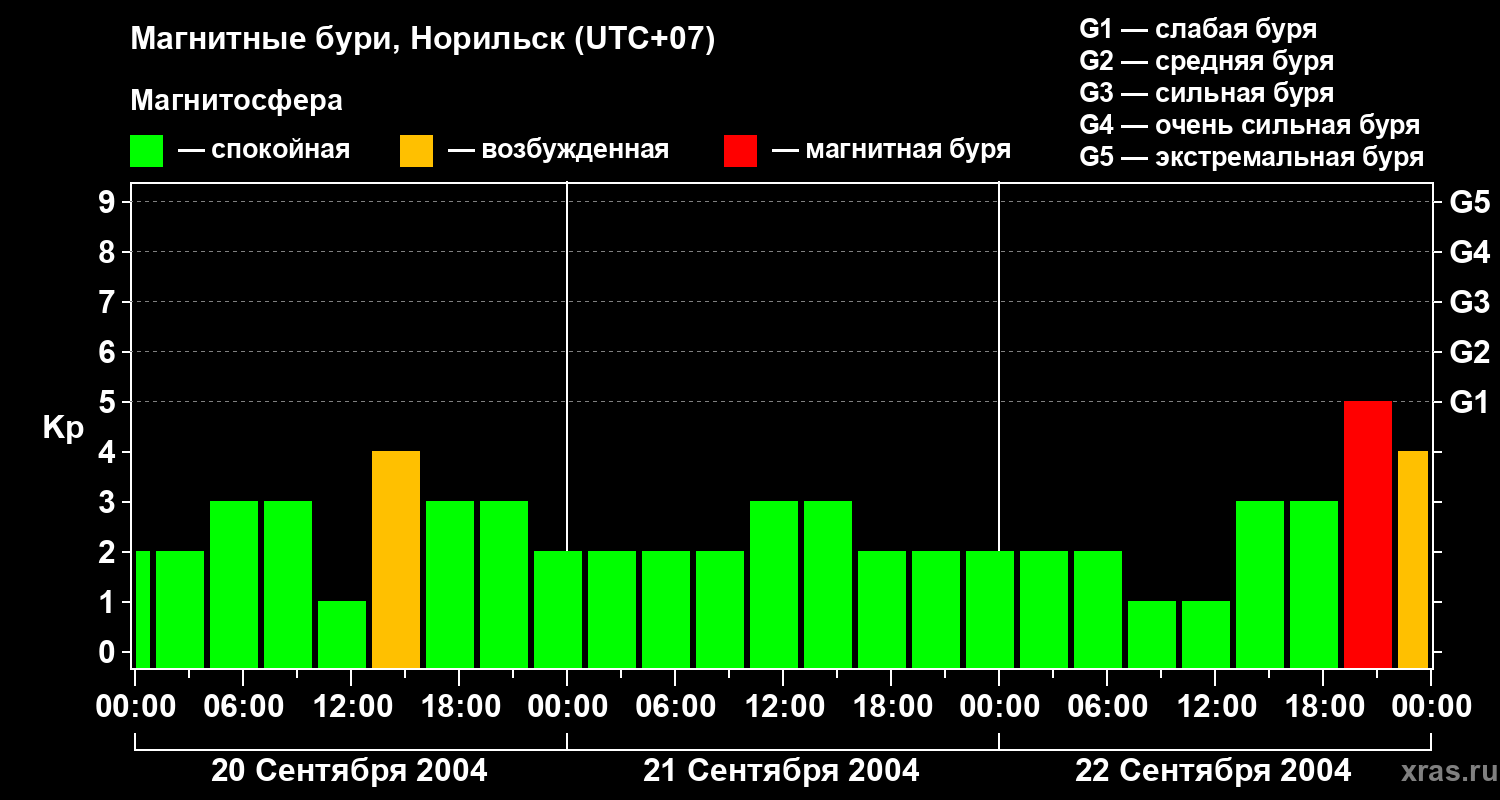Image resolution: width=1500 pixels, height=800 pixels.
Task: Click the red 'магнитная буря' legend swatch
Action: click(741, 151)
